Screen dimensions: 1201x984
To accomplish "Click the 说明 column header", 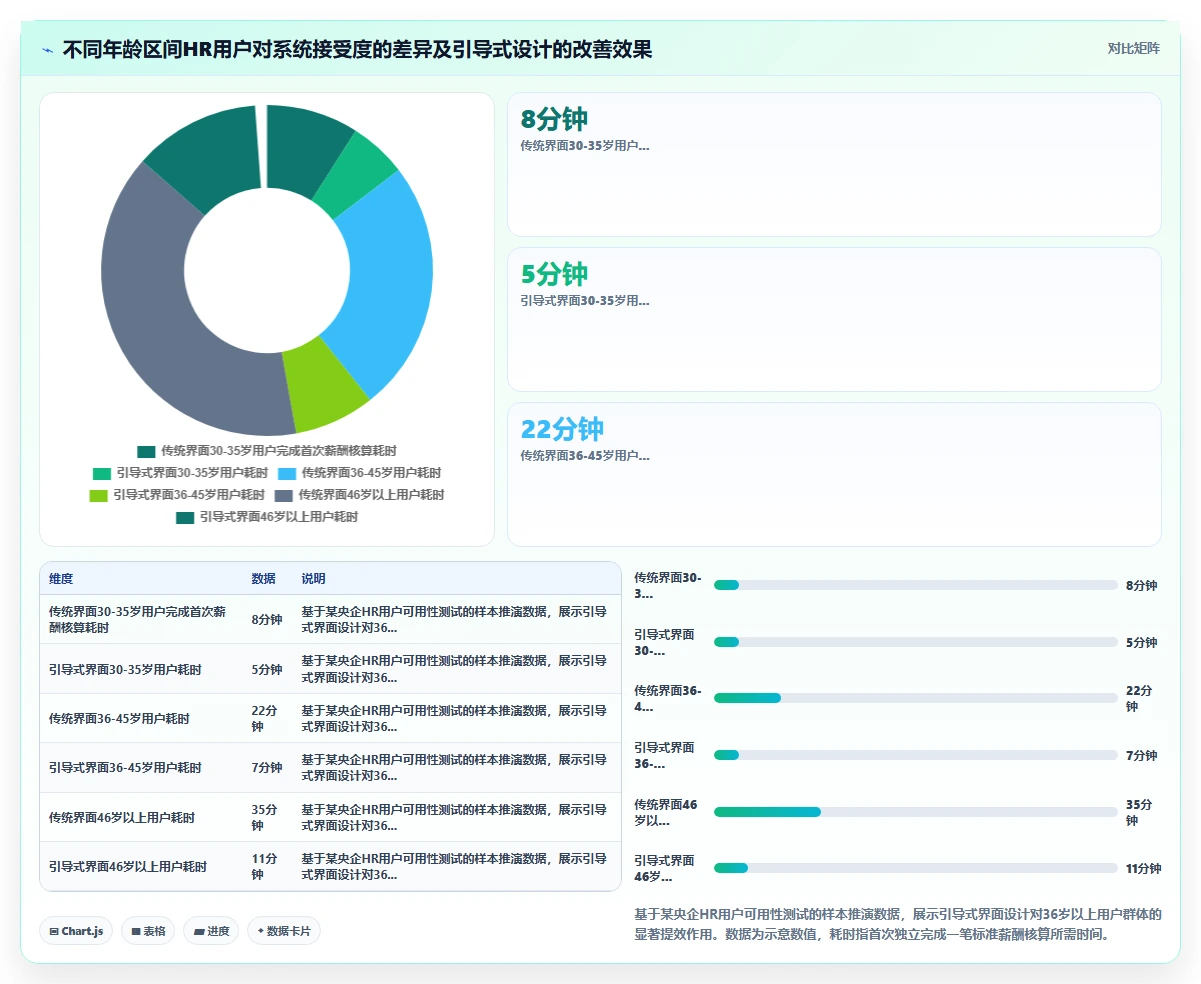I will [x=313, y=579].
